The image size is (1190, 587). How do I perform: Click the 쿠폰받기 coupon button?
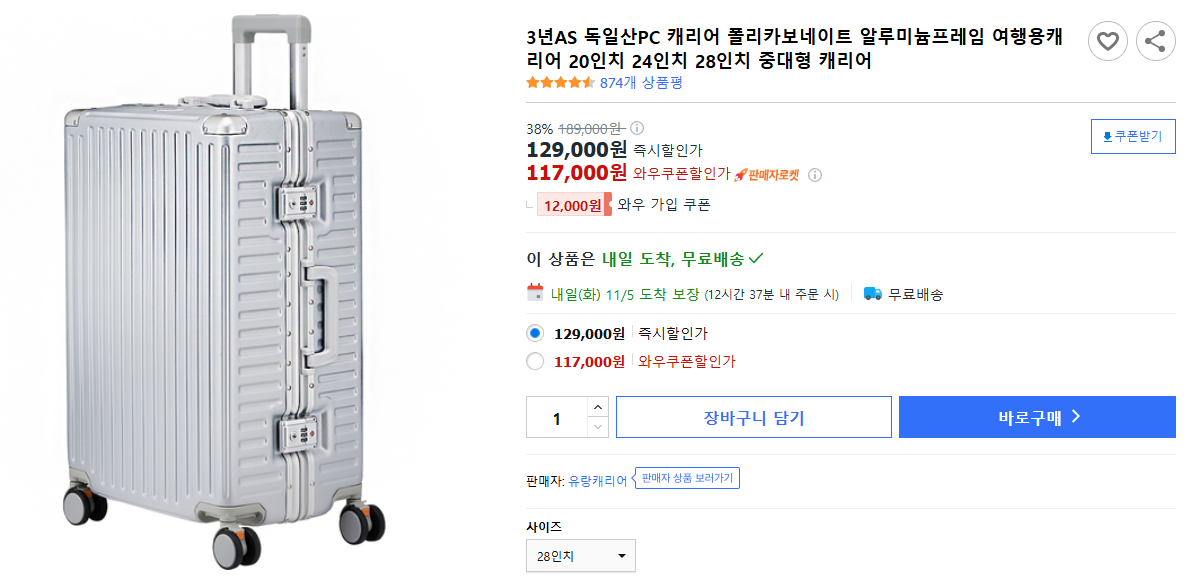point(1133,137)
